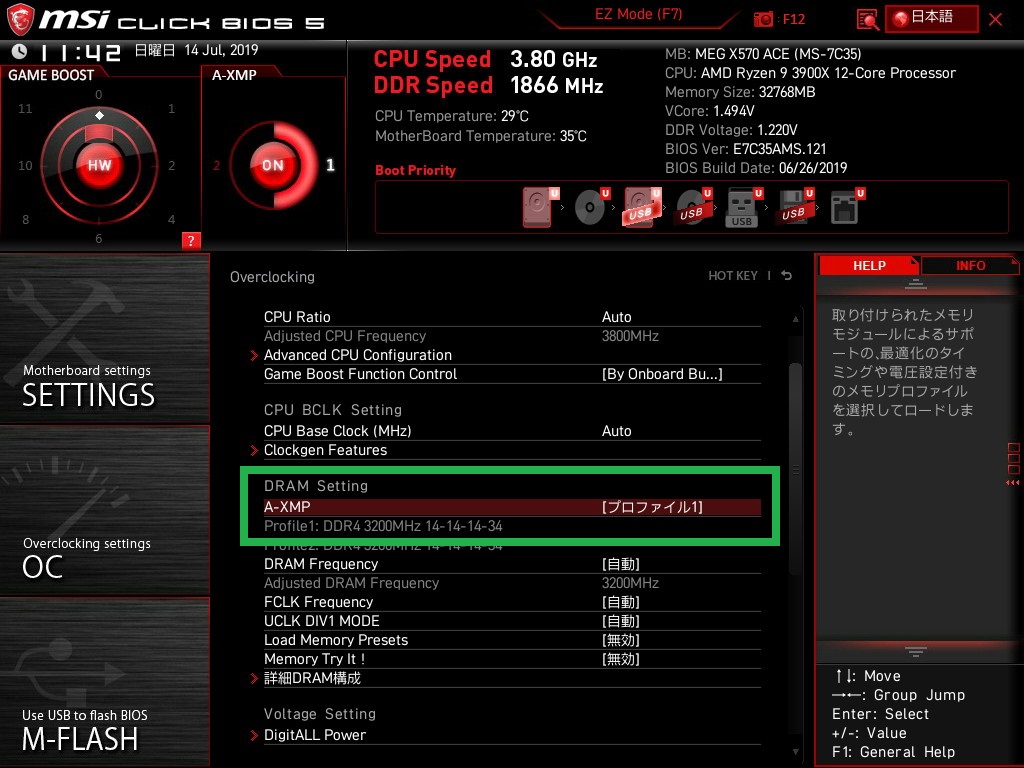Viewport: 1024px width, 768px height.
Task: Select the network boot device icon
Action: coord(846,207)
